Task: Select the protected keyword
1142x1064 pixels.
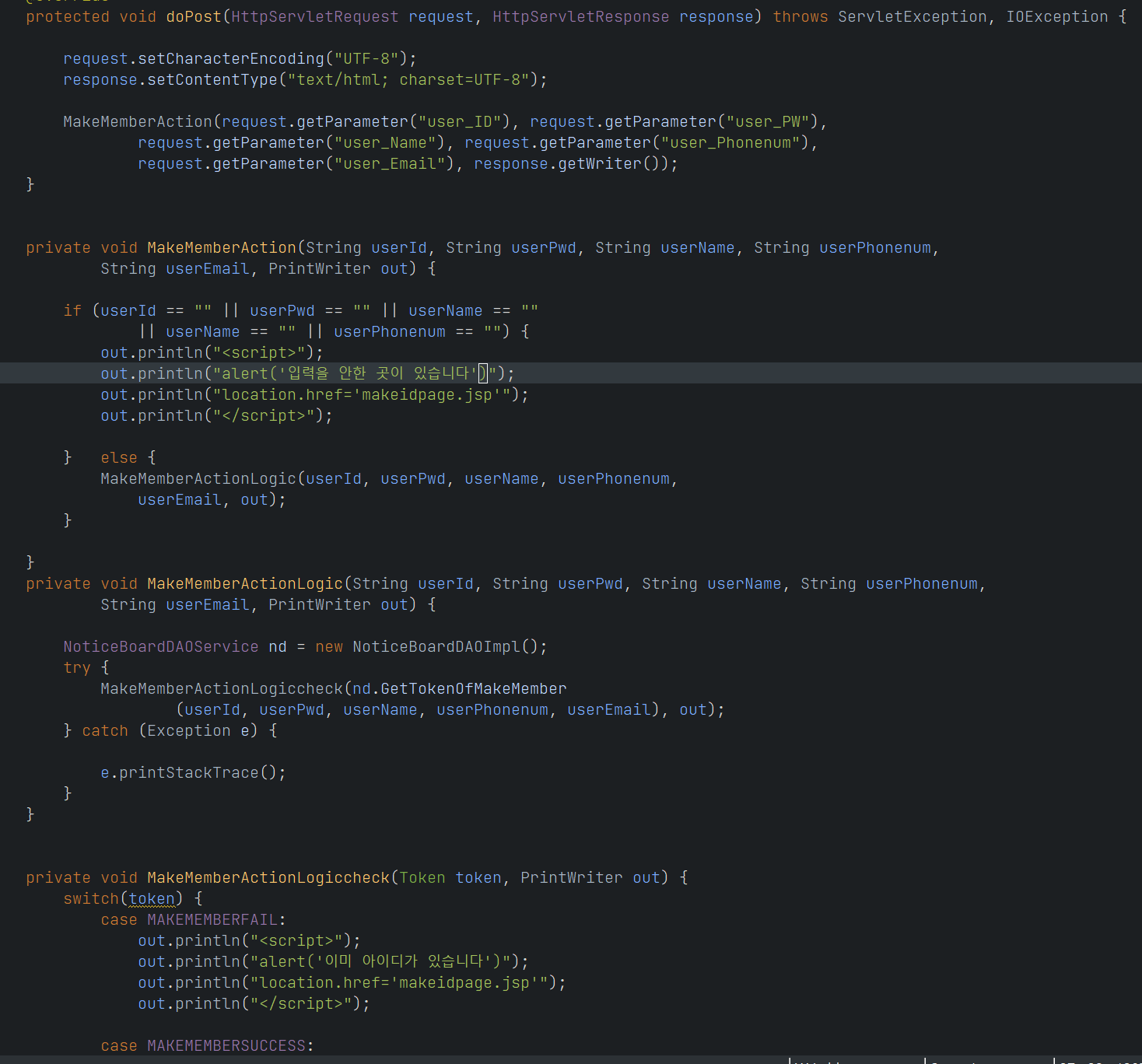Action: coord(68,16)
